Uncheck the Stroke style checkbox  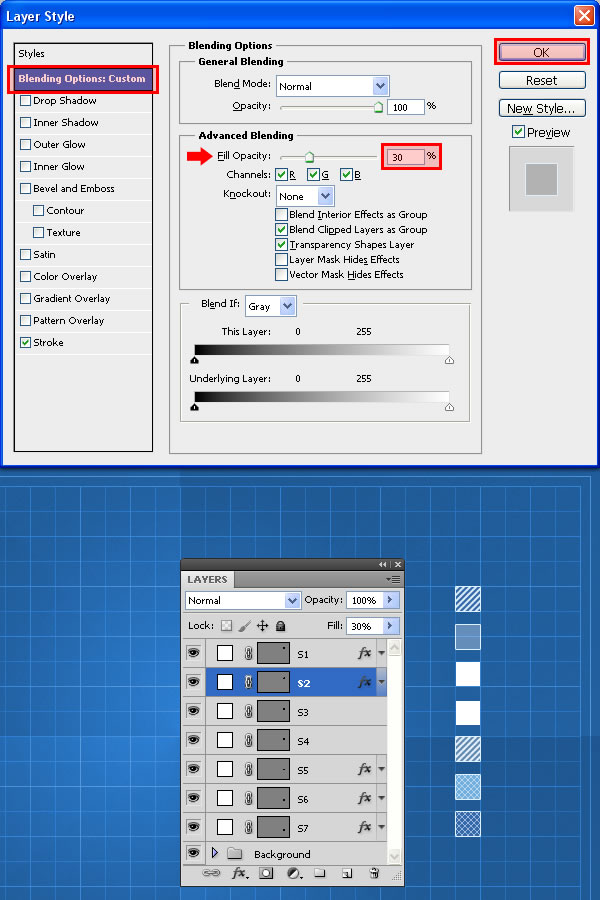25,343
